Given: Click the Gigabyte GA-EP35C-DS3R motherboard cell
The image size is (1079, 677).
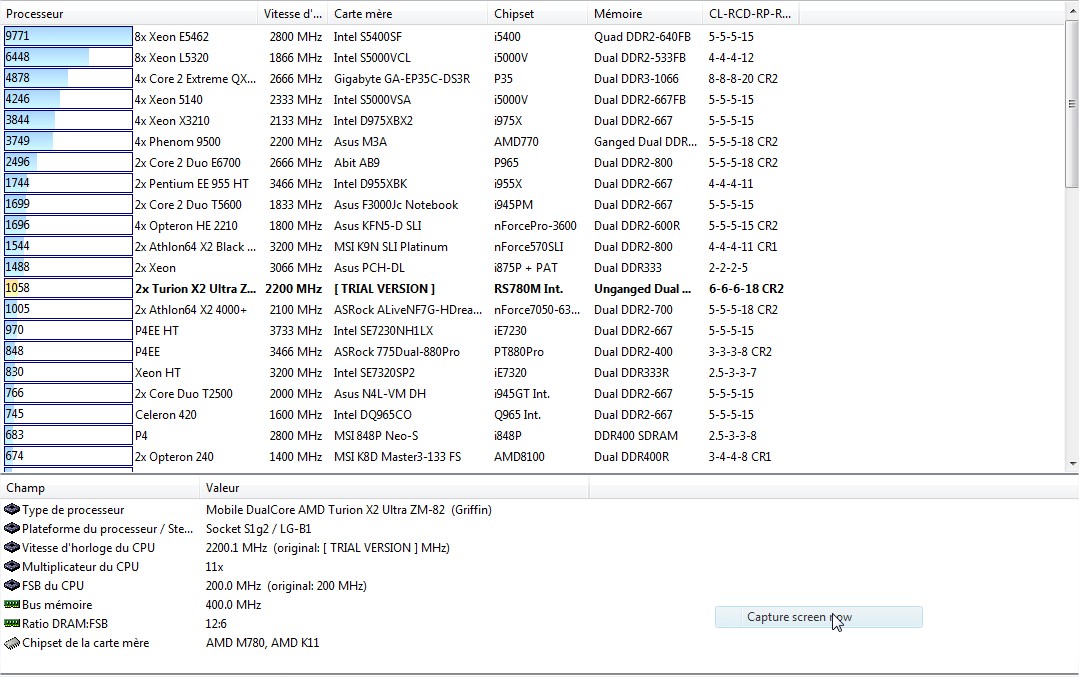Looking at the screenshot, I should (x=402, y=78).
